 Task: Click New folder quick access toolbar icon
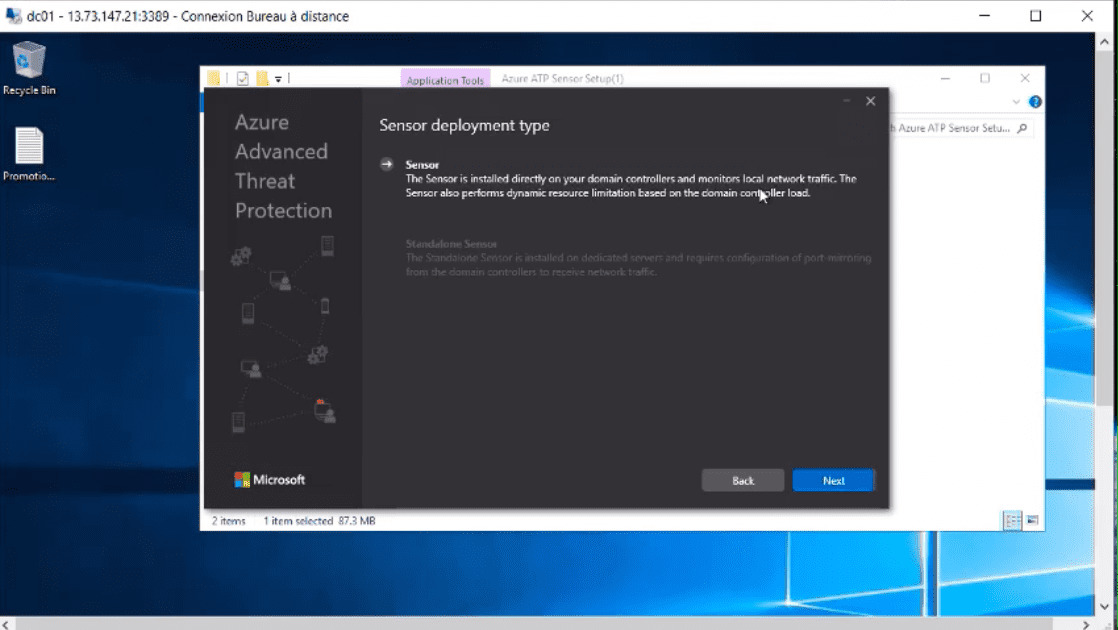262,78
